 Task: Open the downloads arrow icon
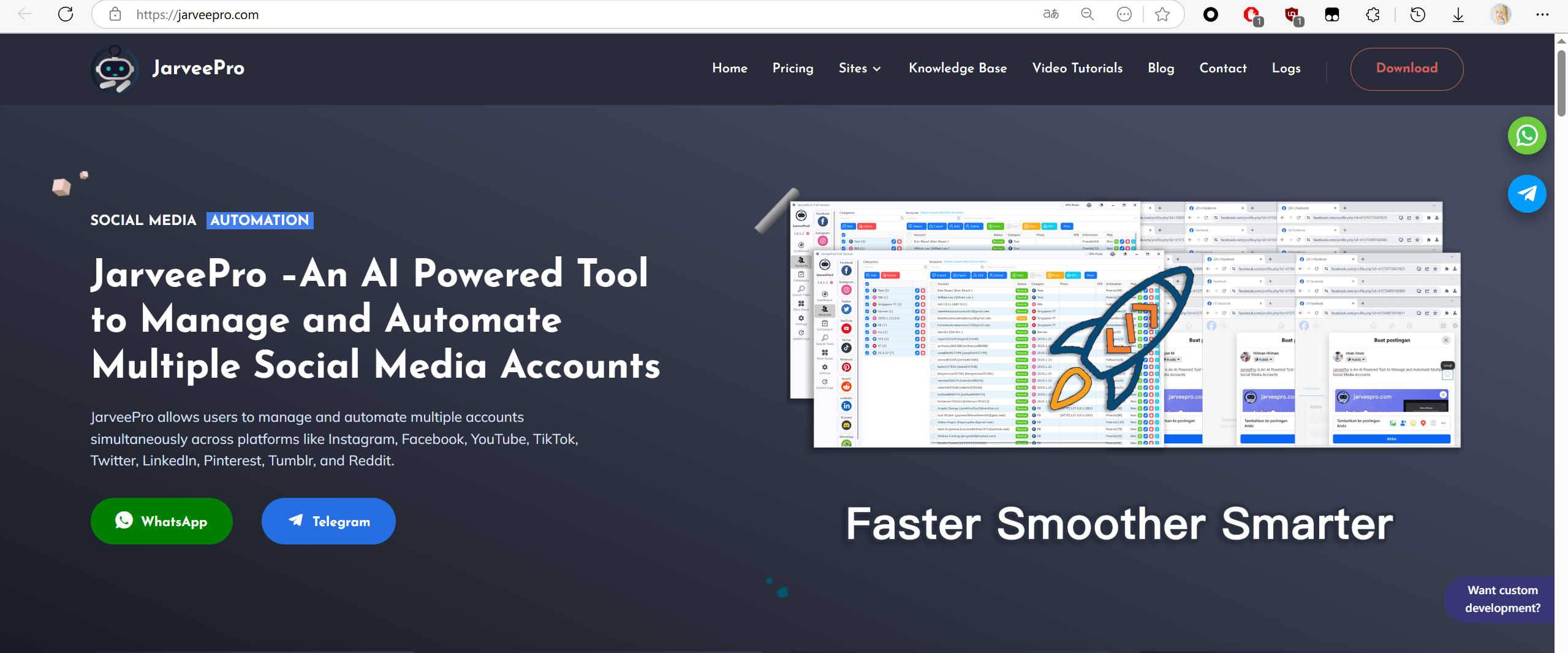click(1458, 15)
